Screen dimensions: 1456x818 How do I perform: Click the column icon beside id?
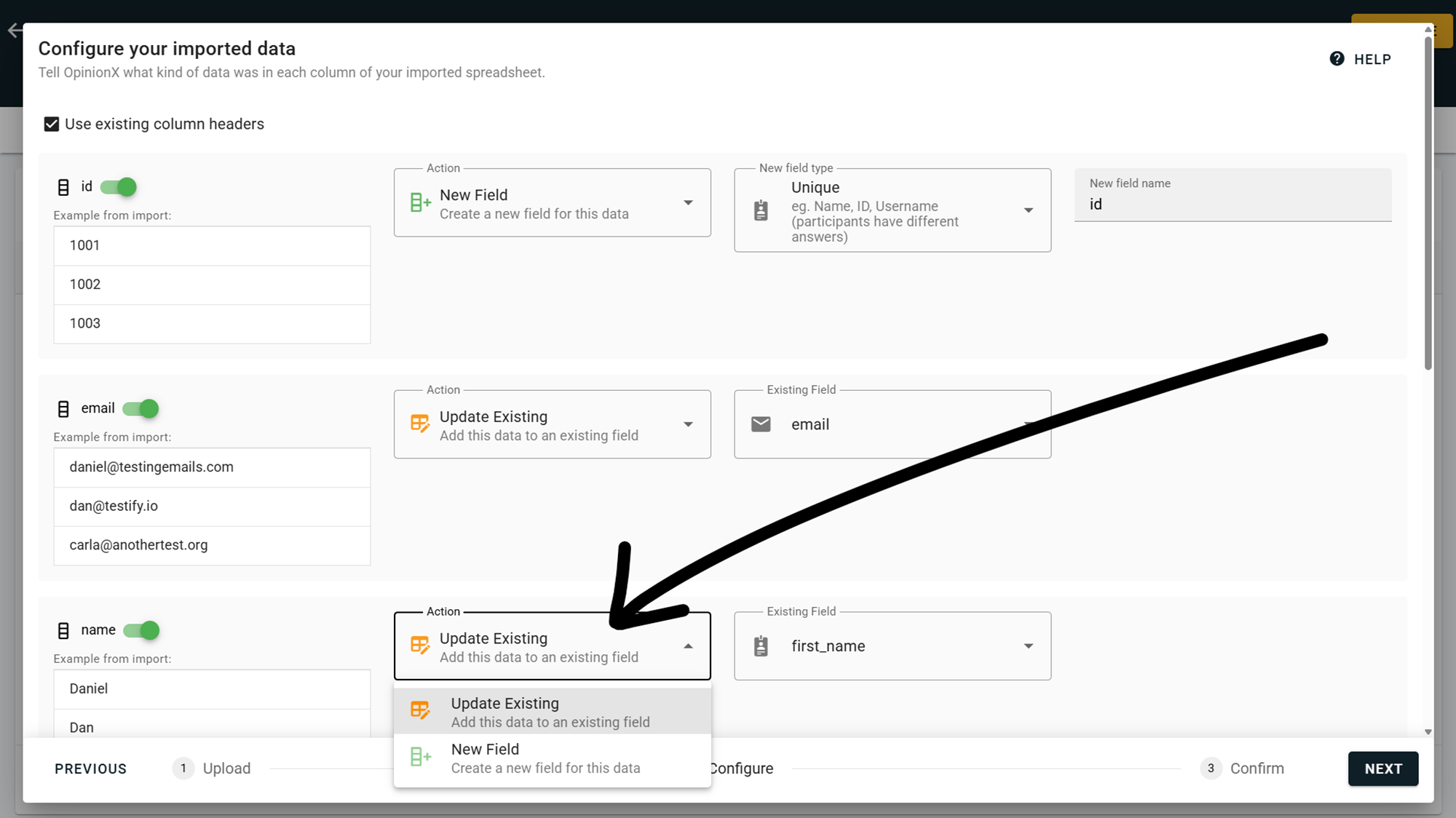(x=63, y=187)
